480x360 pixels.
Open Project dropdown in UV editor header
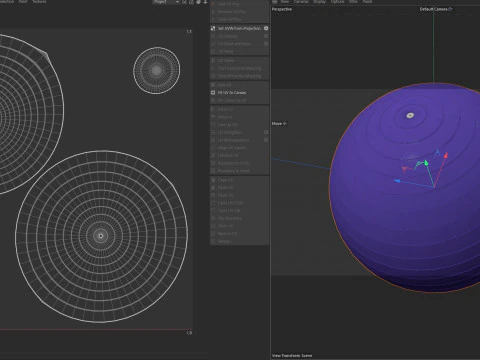click(166, 2)
